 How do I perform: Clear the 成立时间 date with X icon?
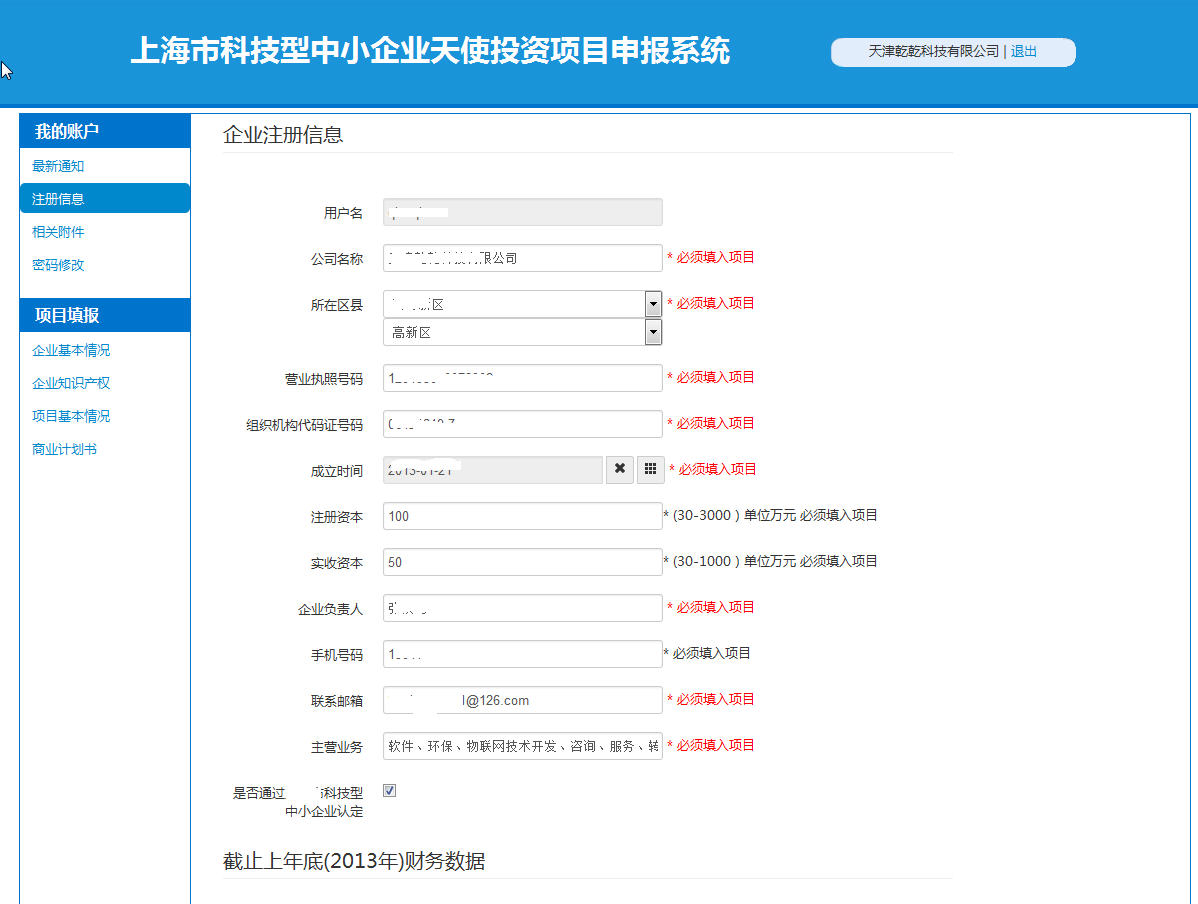(620, 469)
